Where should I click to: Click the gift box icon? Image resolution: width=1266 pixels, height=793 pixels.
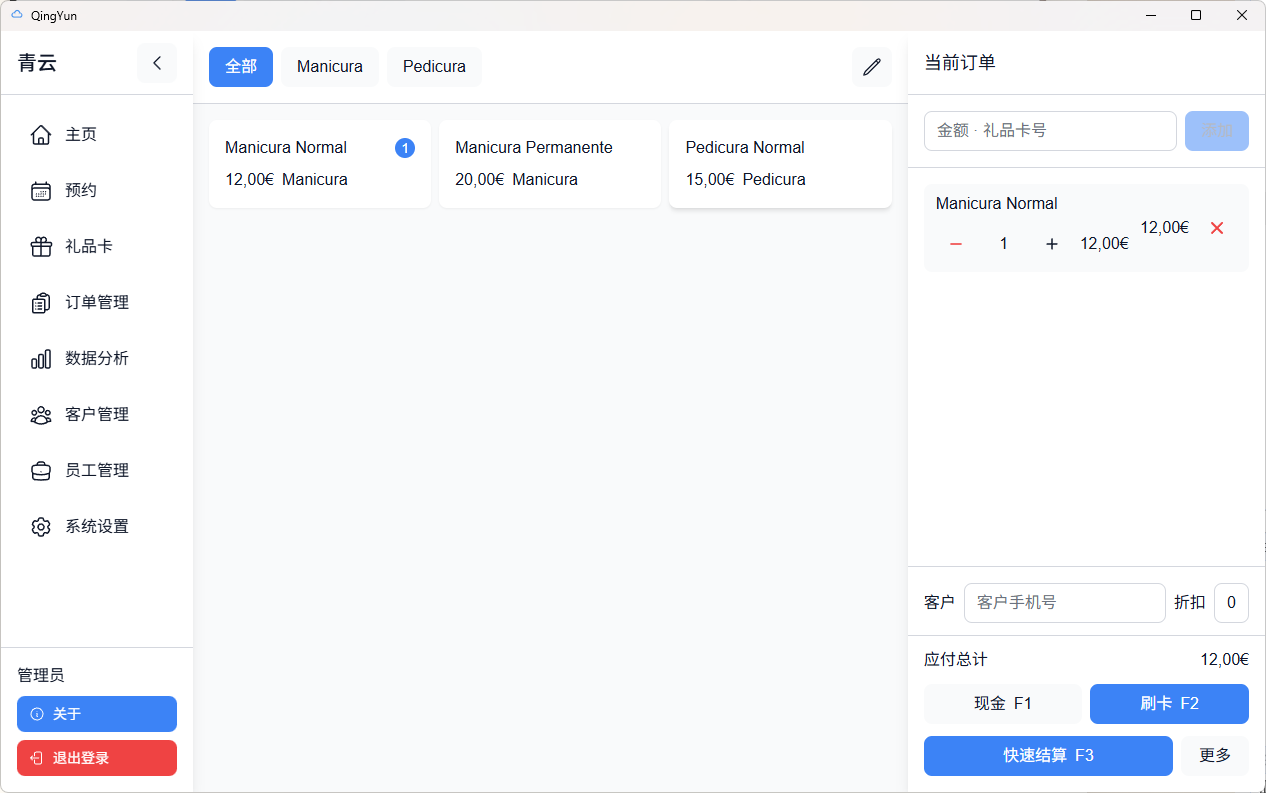tap(41, 247)
